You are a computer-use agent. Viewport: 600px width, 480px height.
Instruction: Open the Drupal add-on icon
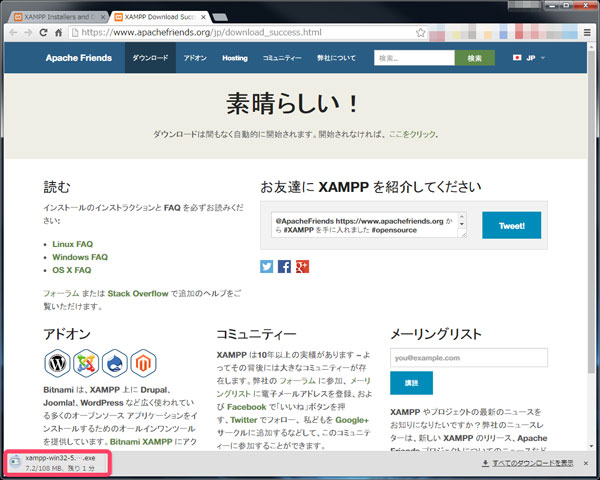click(115, 363)
